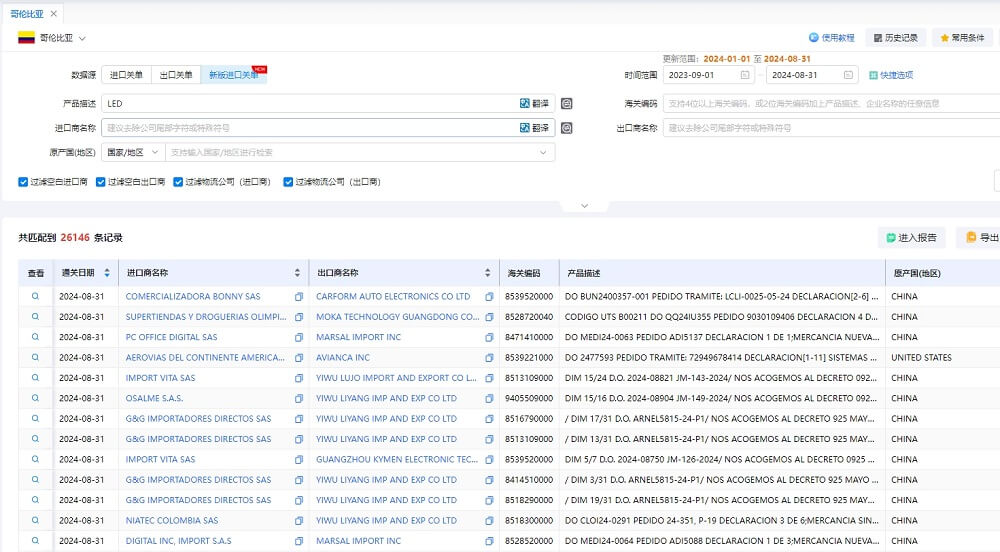Copy importer name COMERCIALIZADORA BONNY SAS
Image resolution: width=1000 pixels, height=552 pixels.
click(x=298, y=296)
